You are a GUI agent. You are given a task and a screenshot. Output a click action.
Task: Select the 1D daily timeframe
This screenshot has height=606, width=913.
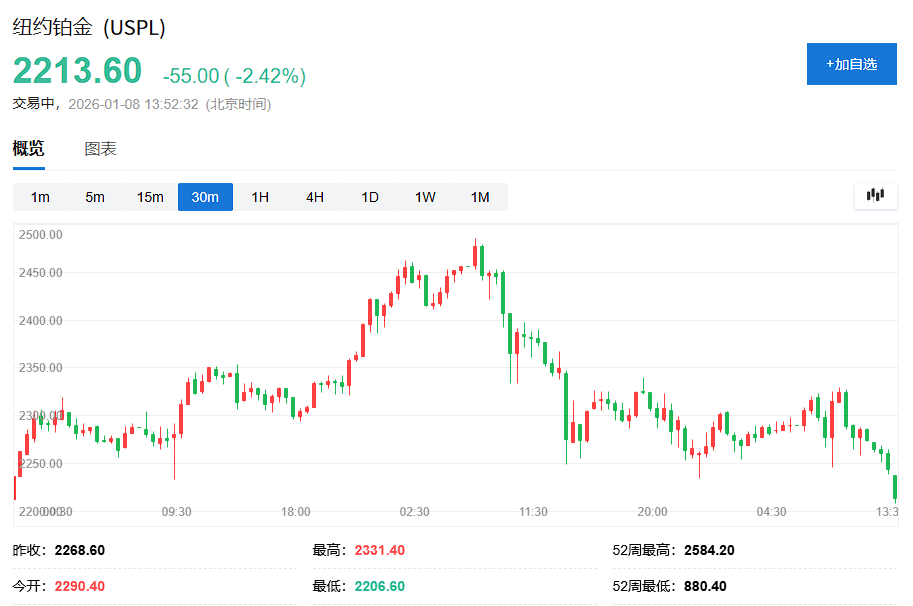coord(368,197)
